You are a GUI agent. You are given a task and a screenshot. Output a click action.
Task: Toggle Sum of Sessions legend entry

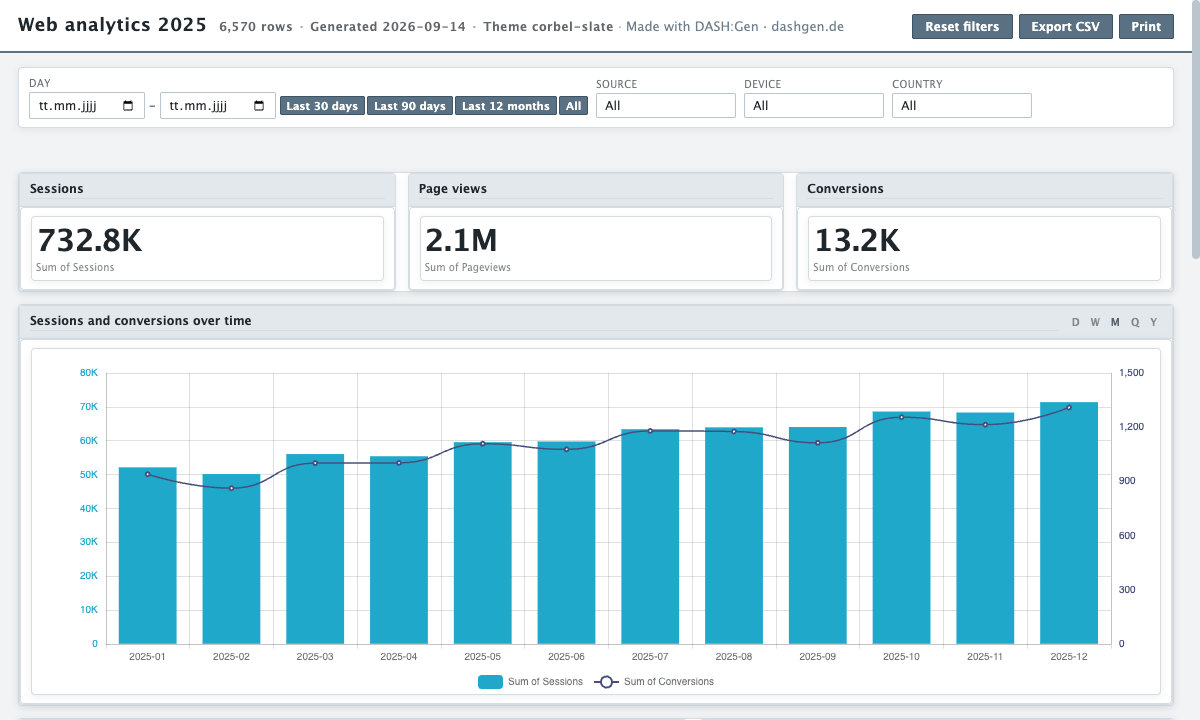click(x=530, y=682)
